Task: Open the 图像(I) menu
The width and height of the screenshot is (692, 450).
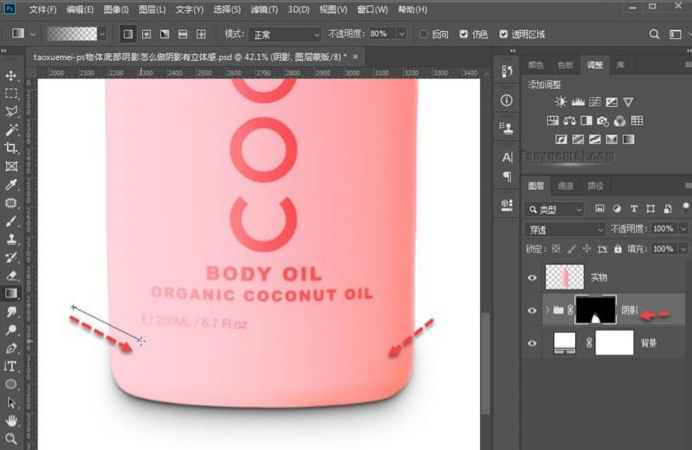Action: coord(116,9)
